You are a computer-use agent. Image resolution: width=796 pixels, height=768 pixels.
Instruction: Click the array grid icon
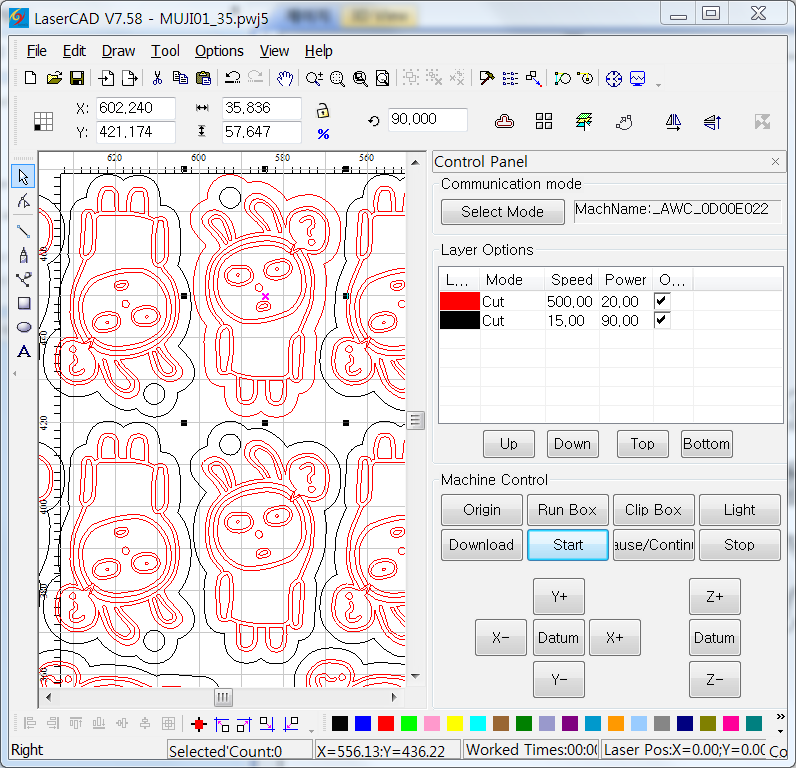(544, 121)
